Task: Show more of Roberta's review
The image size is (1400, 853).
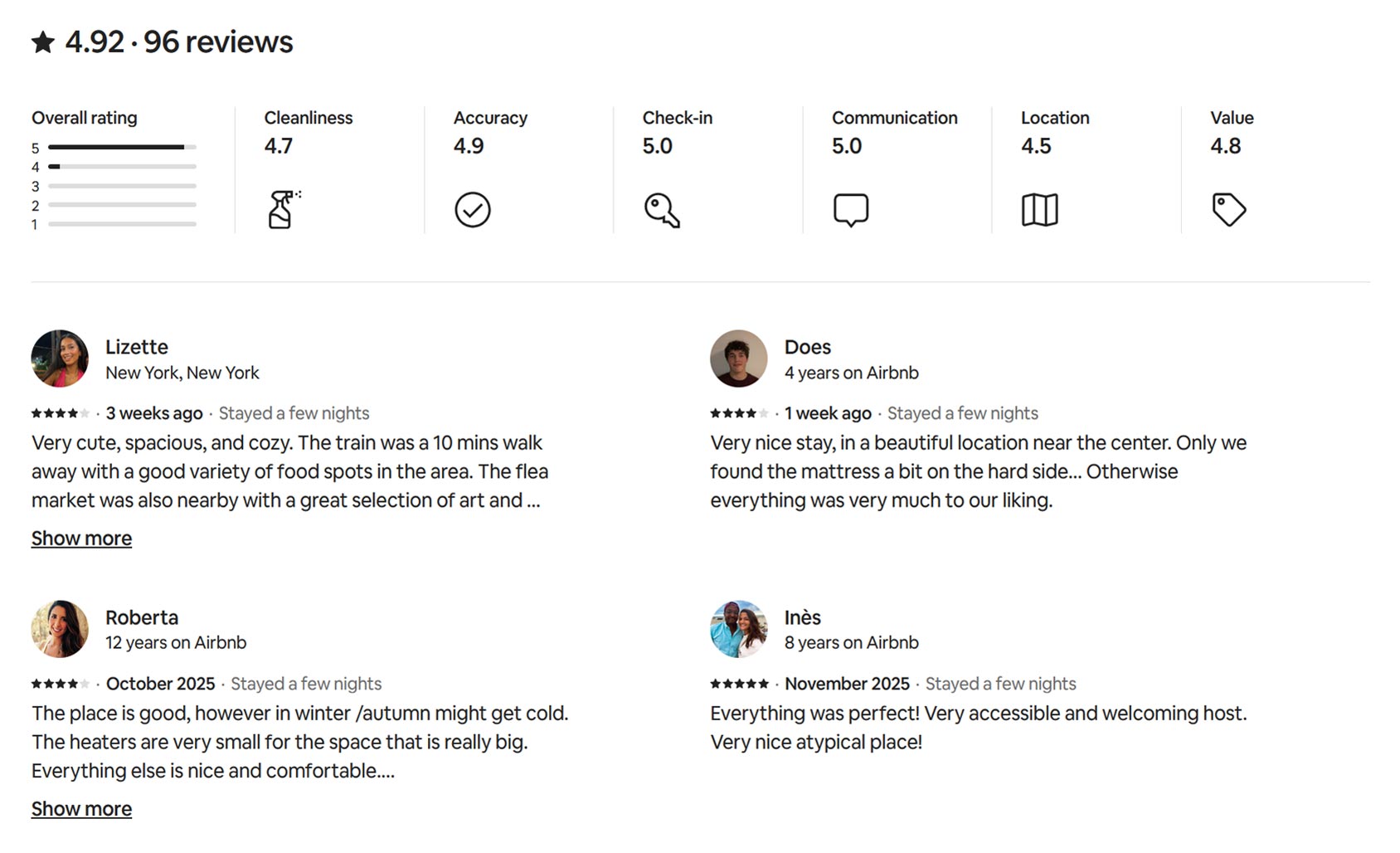Action: point(80,808)
